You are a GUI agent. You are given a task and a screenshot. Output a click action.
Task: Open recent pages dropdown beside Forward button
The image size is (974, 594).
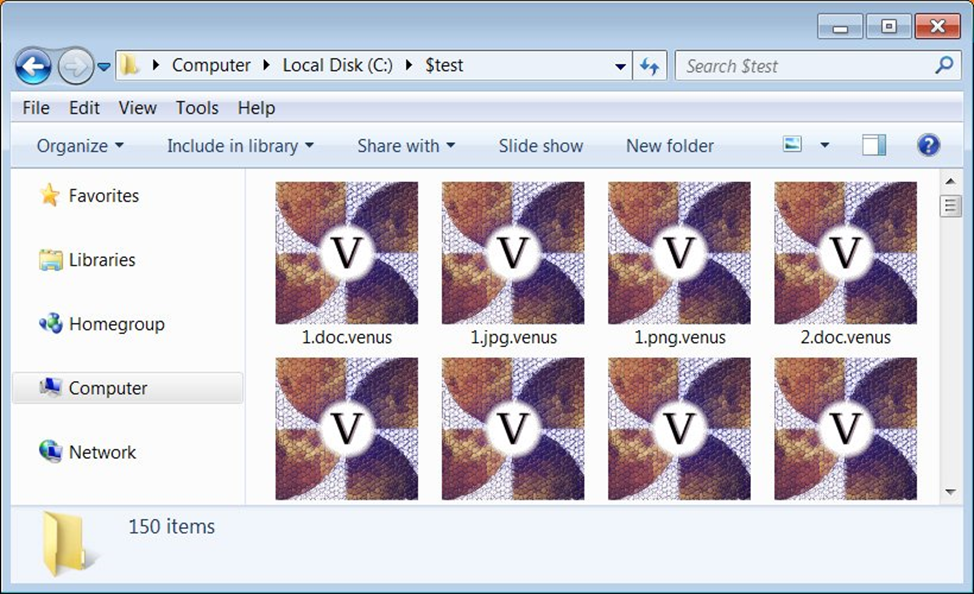[104, 66]
